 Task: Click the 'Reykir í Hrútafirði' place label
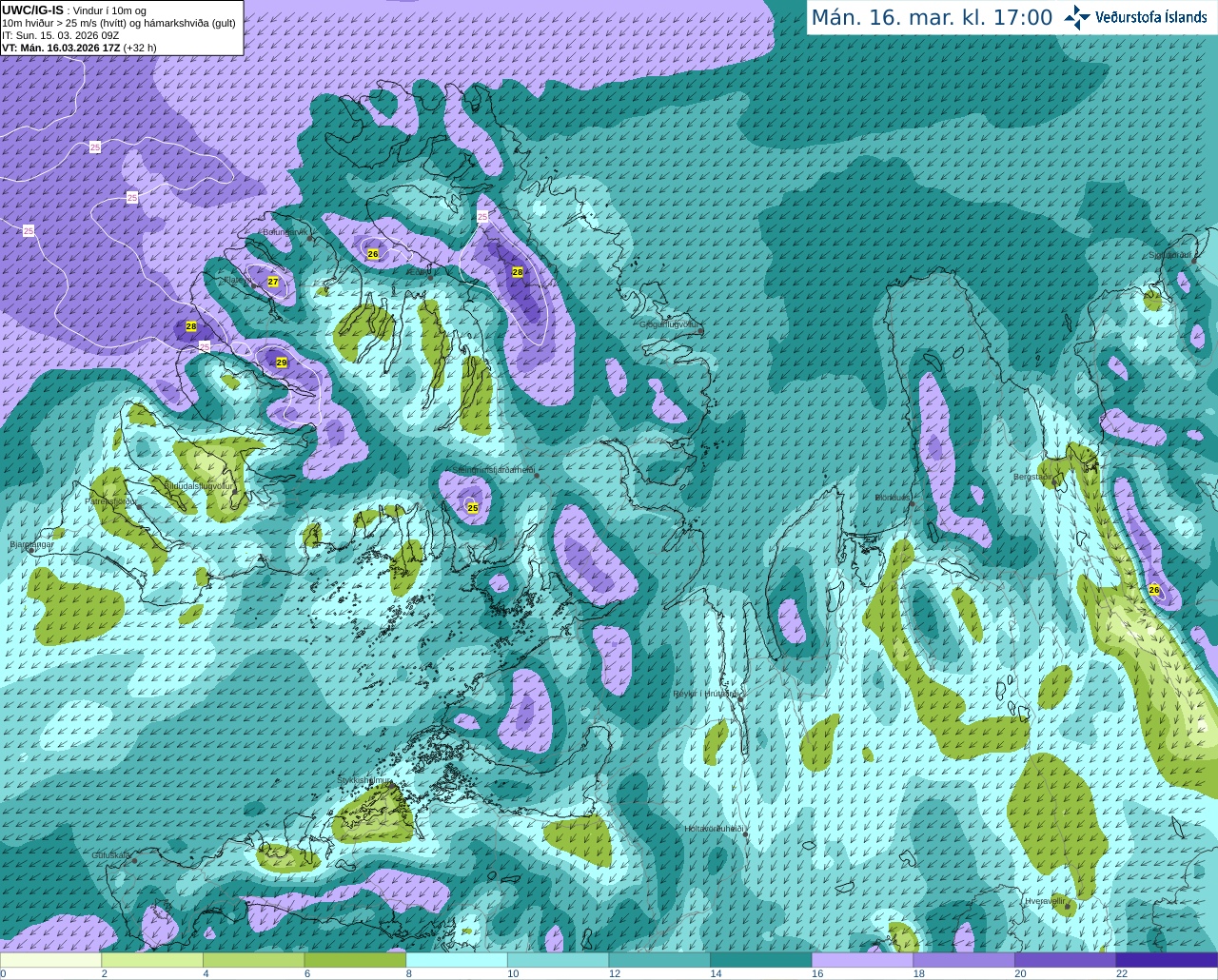click(x=707, y=695)
